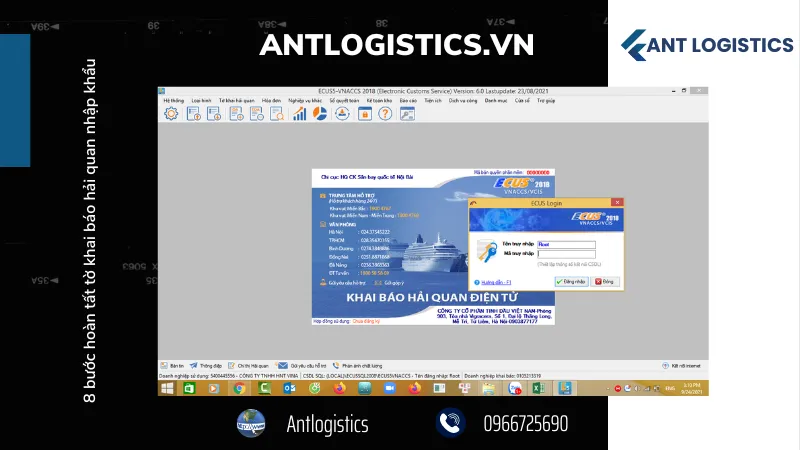Click the Windows Start button

(x=166, y=388)
